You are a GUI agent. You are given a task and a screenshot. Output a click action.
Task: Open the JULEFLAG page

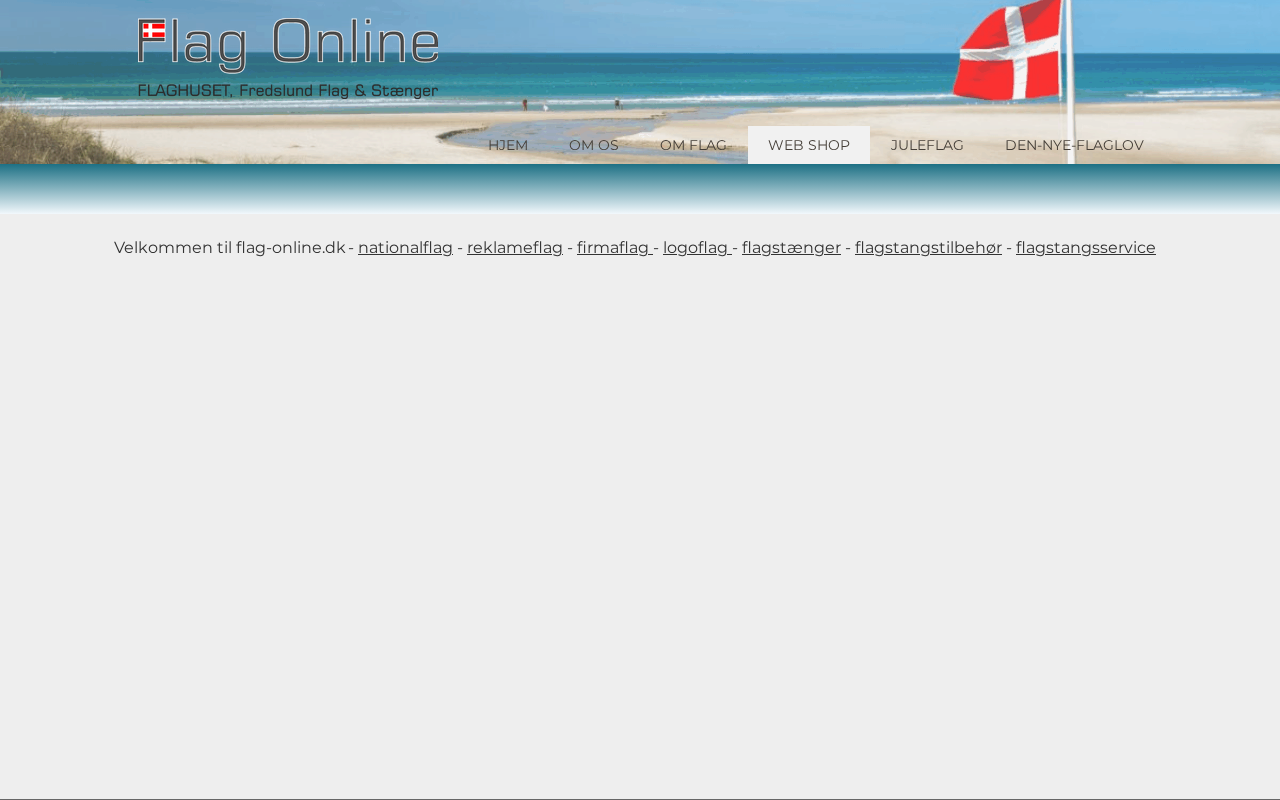(x=927, y=145)
